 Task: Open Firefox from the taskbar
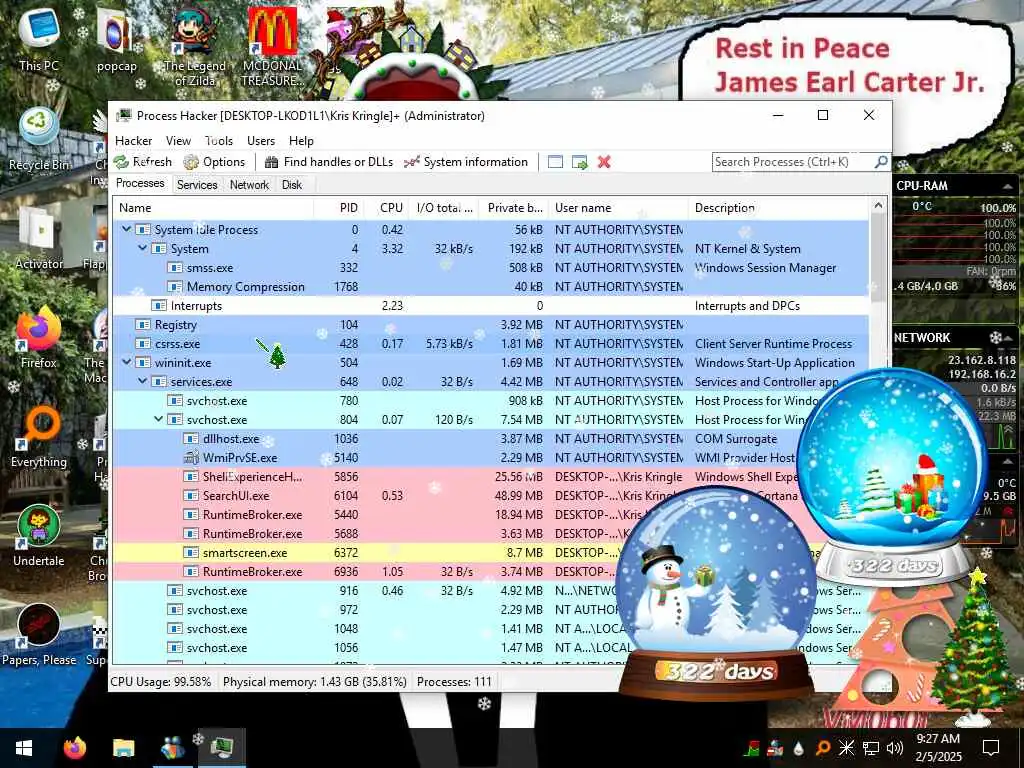[74, 748]
